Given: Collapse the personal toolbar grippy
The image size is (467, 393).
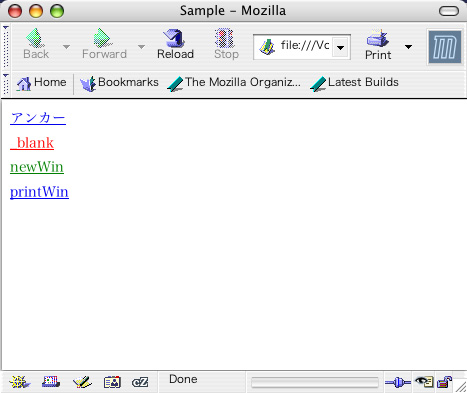Looking at the screenshot, I should [x=6, y=83].
